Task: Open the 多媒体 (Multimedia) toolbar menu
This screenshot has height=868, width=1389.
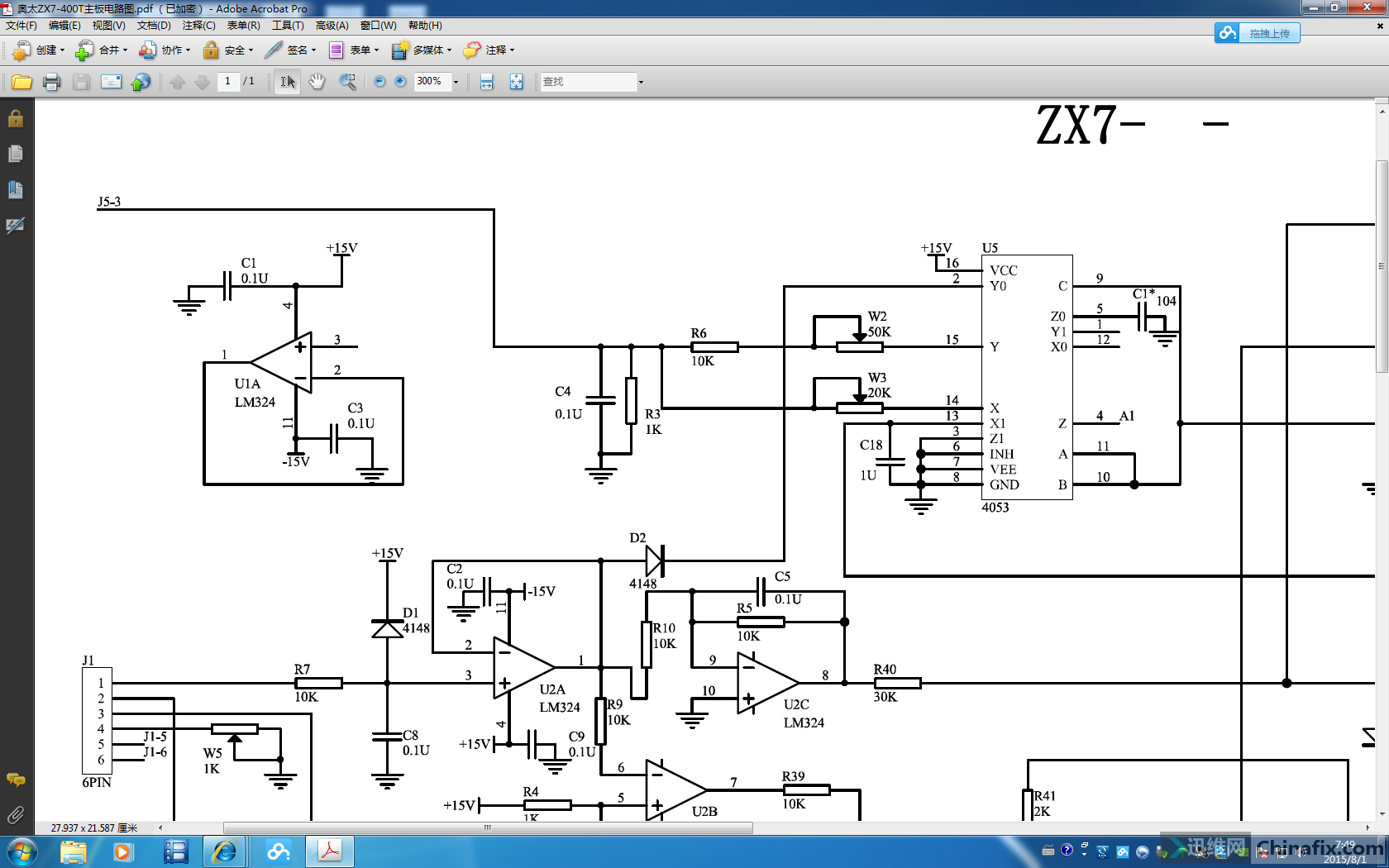Action: click(422, 50)
